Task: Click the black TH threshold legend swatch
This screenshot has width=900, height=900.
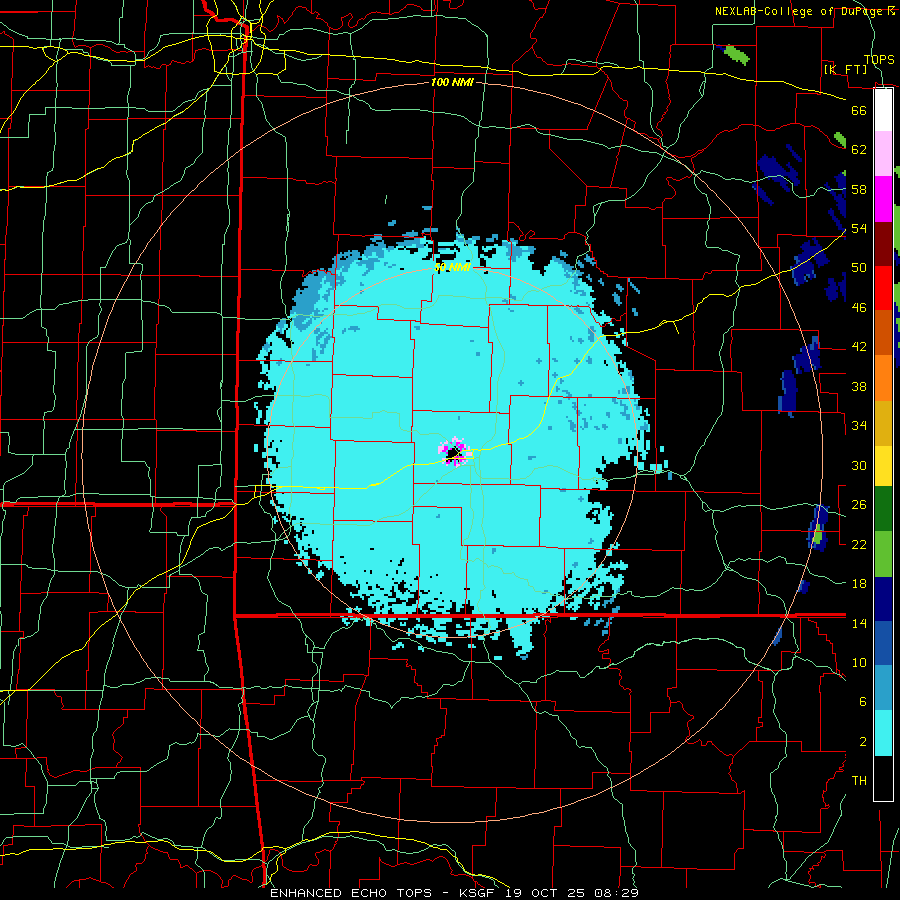Action: pos(883,778)
